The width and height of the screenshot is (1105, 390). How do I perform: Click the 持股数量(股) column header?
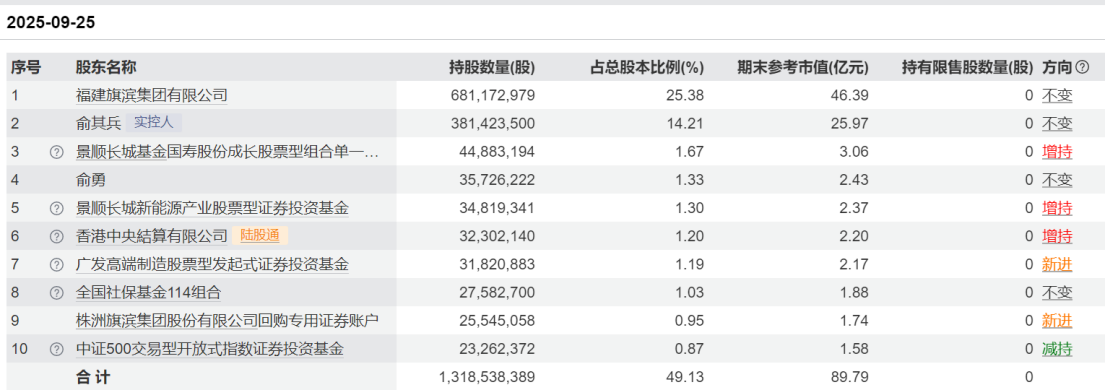(x=492, y=68)
